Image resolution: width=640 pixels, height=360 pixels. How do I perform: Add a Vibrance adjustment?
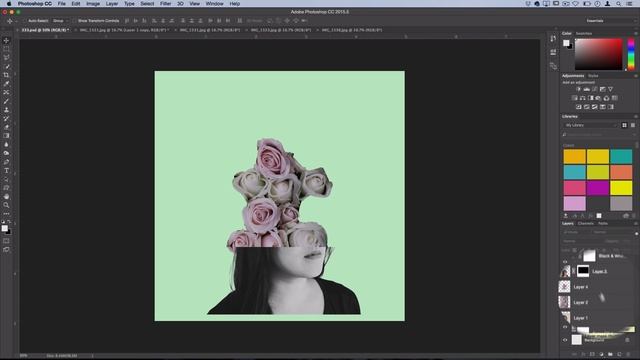point(610,89)
